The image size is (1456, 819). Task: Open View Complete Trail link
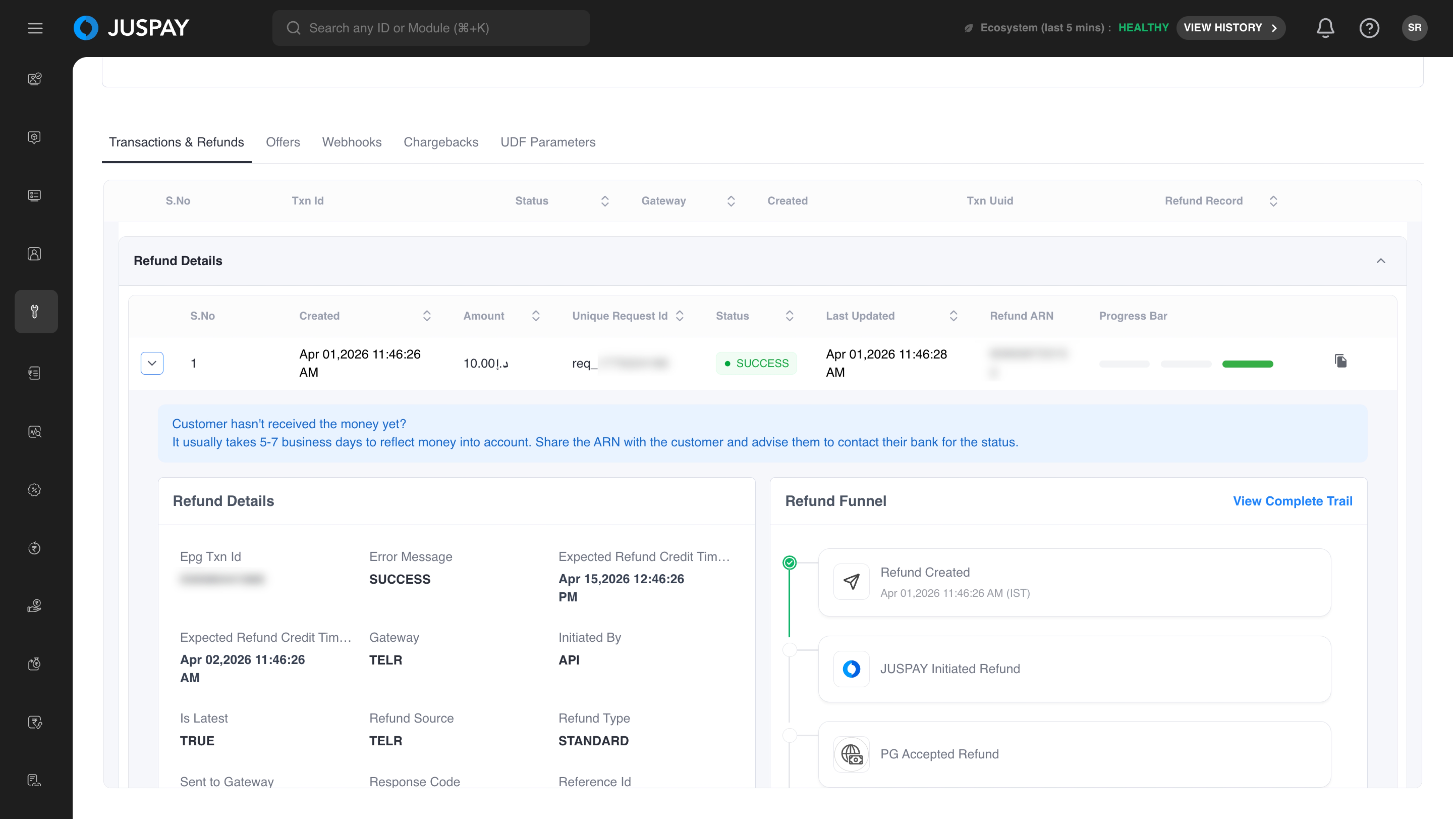click(1292, 501)
